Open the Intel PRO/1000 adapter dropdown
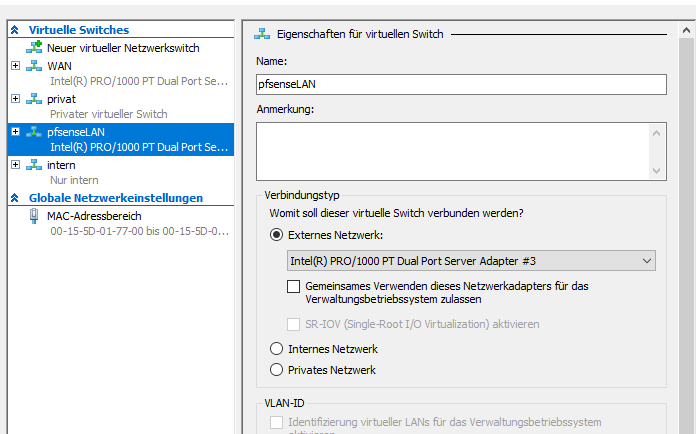The image size is (696, 434). coord(648,261)
